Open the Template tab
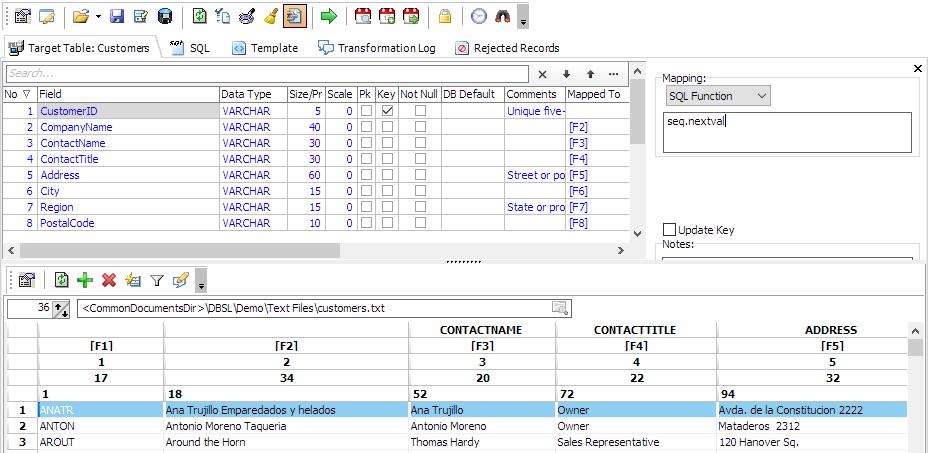 pyautogui.click(x=265, y=48)
